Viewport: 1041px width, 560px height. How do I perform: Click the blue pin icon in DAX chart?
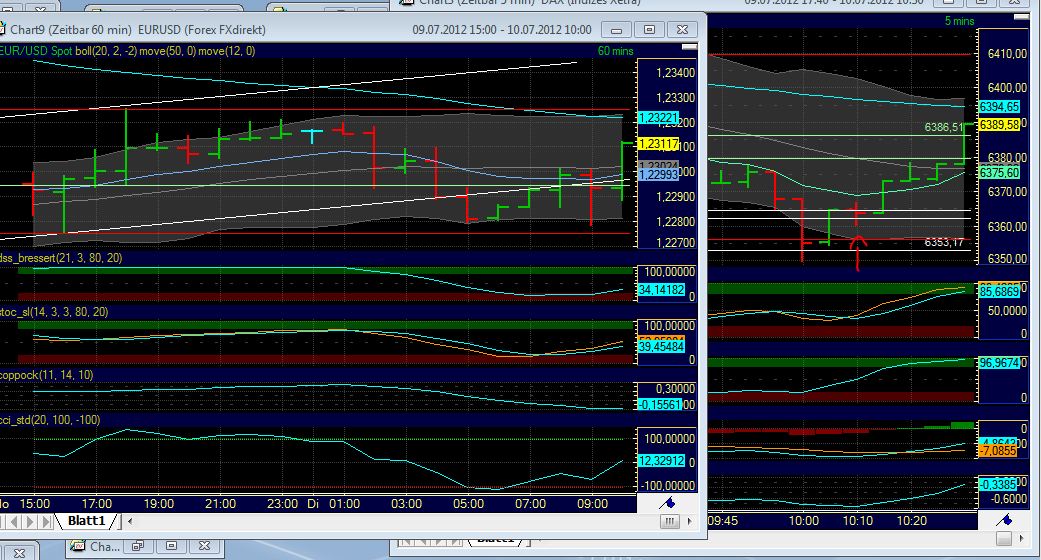[1004, 519]
